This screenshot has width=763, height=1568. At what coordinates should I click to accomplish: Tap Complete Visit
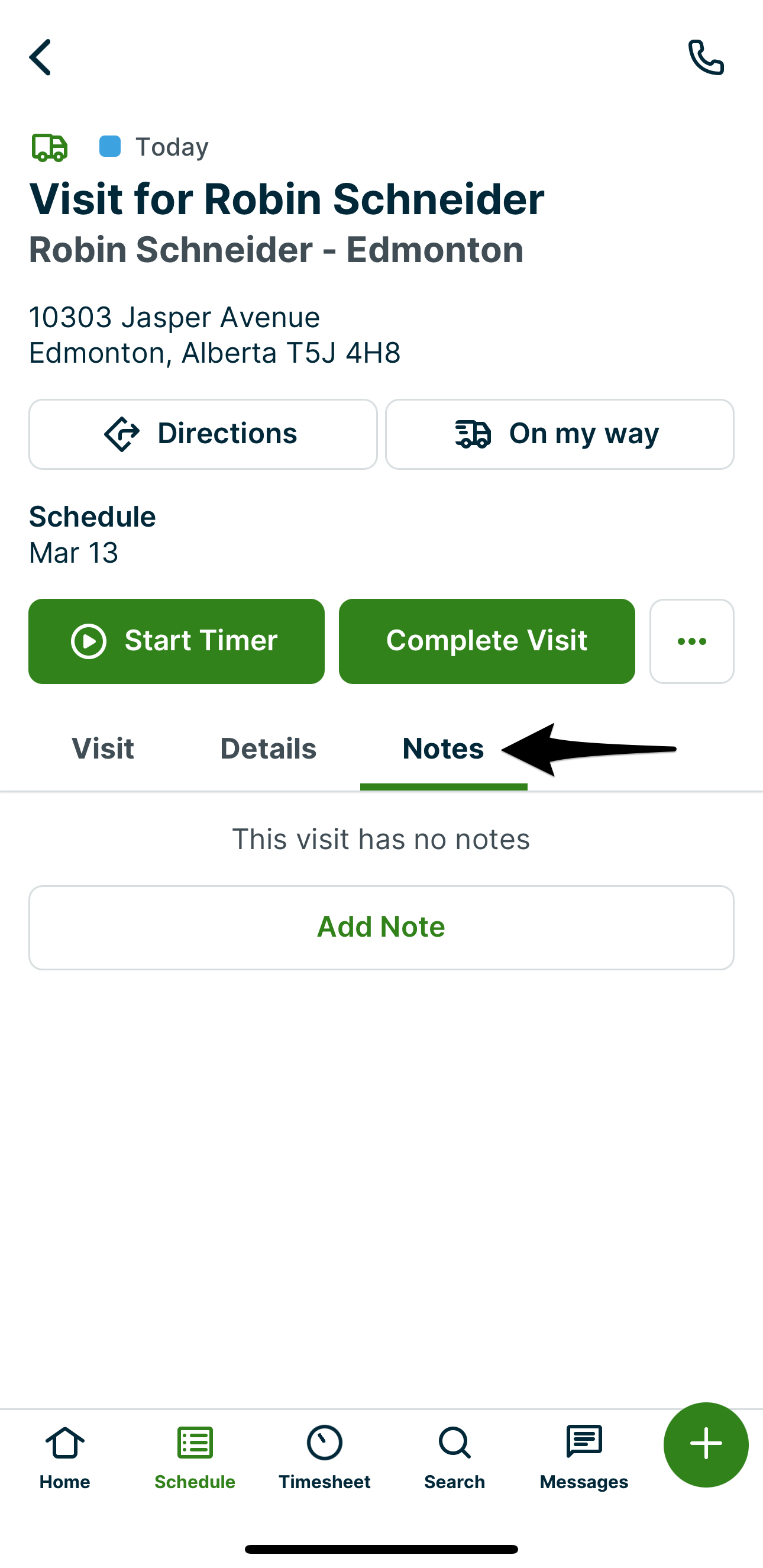coord(487,640)
